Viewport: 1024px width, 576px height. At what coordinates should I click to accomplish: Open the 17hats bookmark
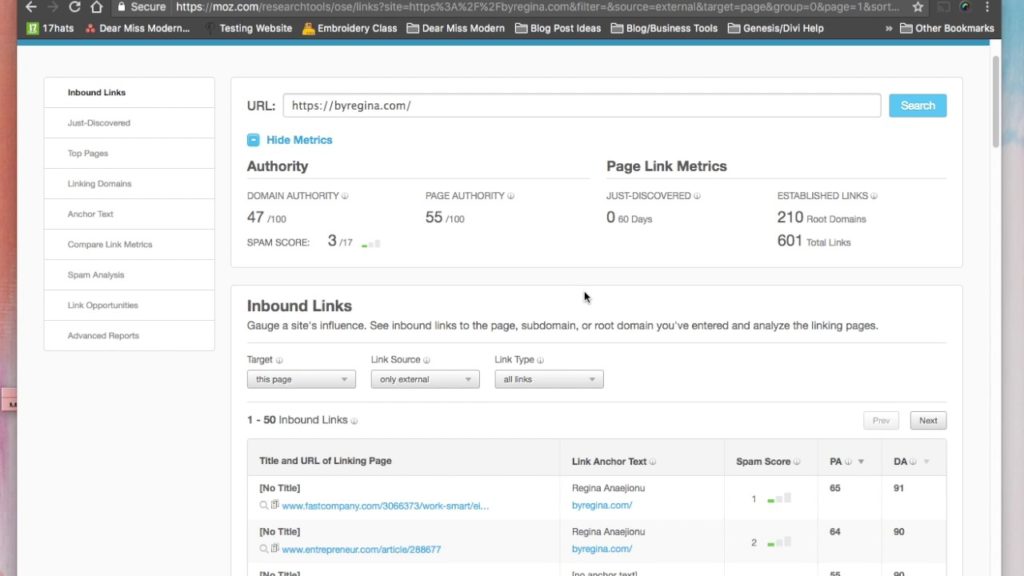pos(50,28)
